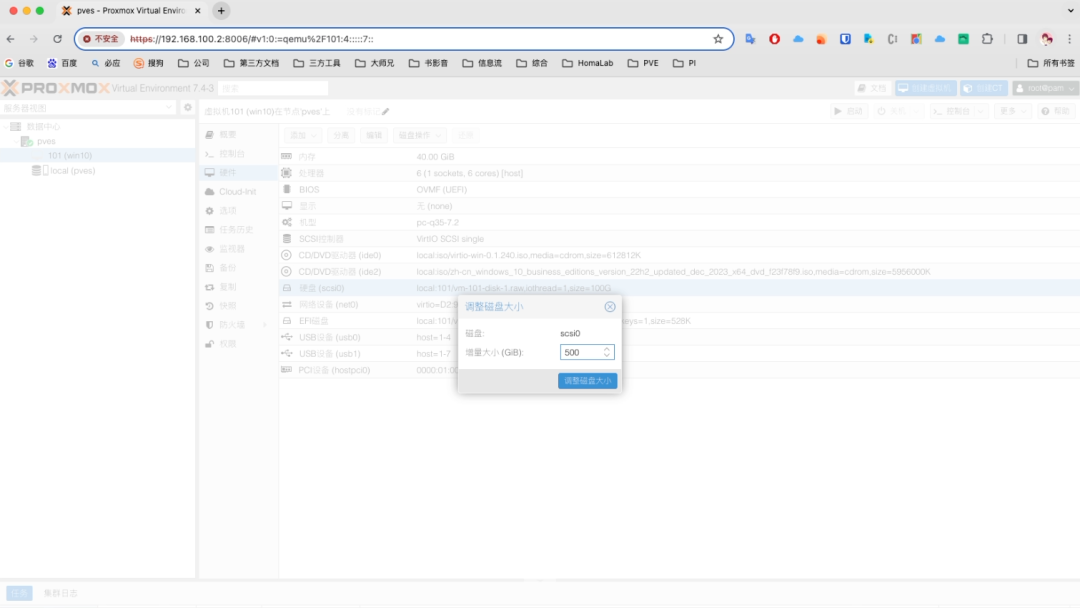Collapse the pves node in tree

pos(17,141)
